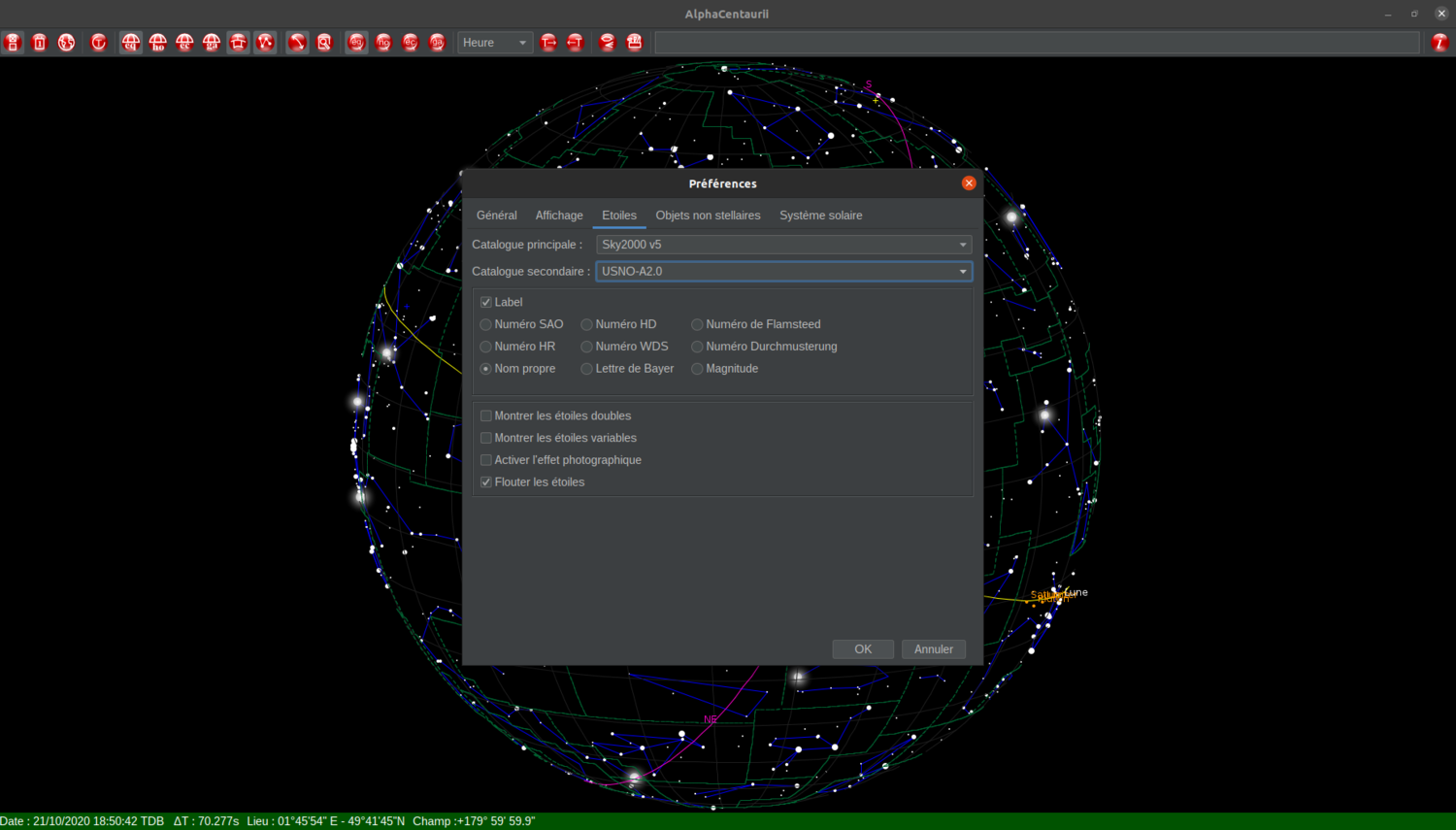This screenshot has height=830, width=1456.
Task: Select the Magnitude radio button
Action: click(x=697, y=368)
